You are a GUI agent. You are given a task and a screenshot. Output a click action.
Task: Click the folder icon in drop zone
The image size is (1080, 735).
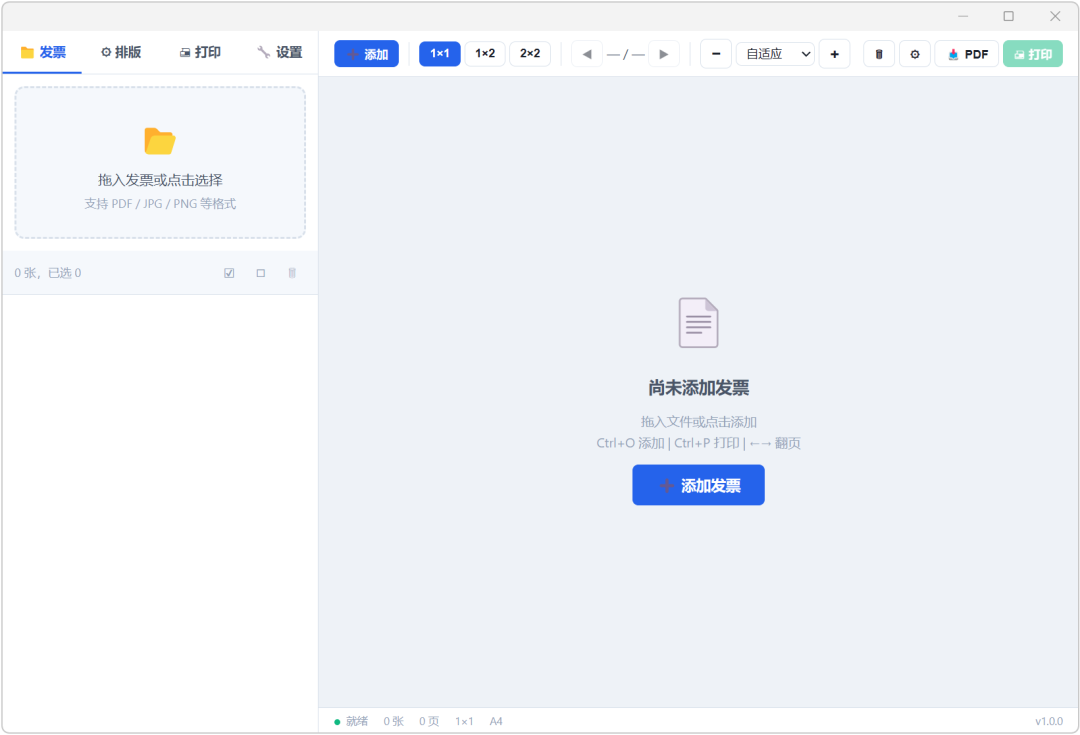pyautogui.click(x=160, y=141)
